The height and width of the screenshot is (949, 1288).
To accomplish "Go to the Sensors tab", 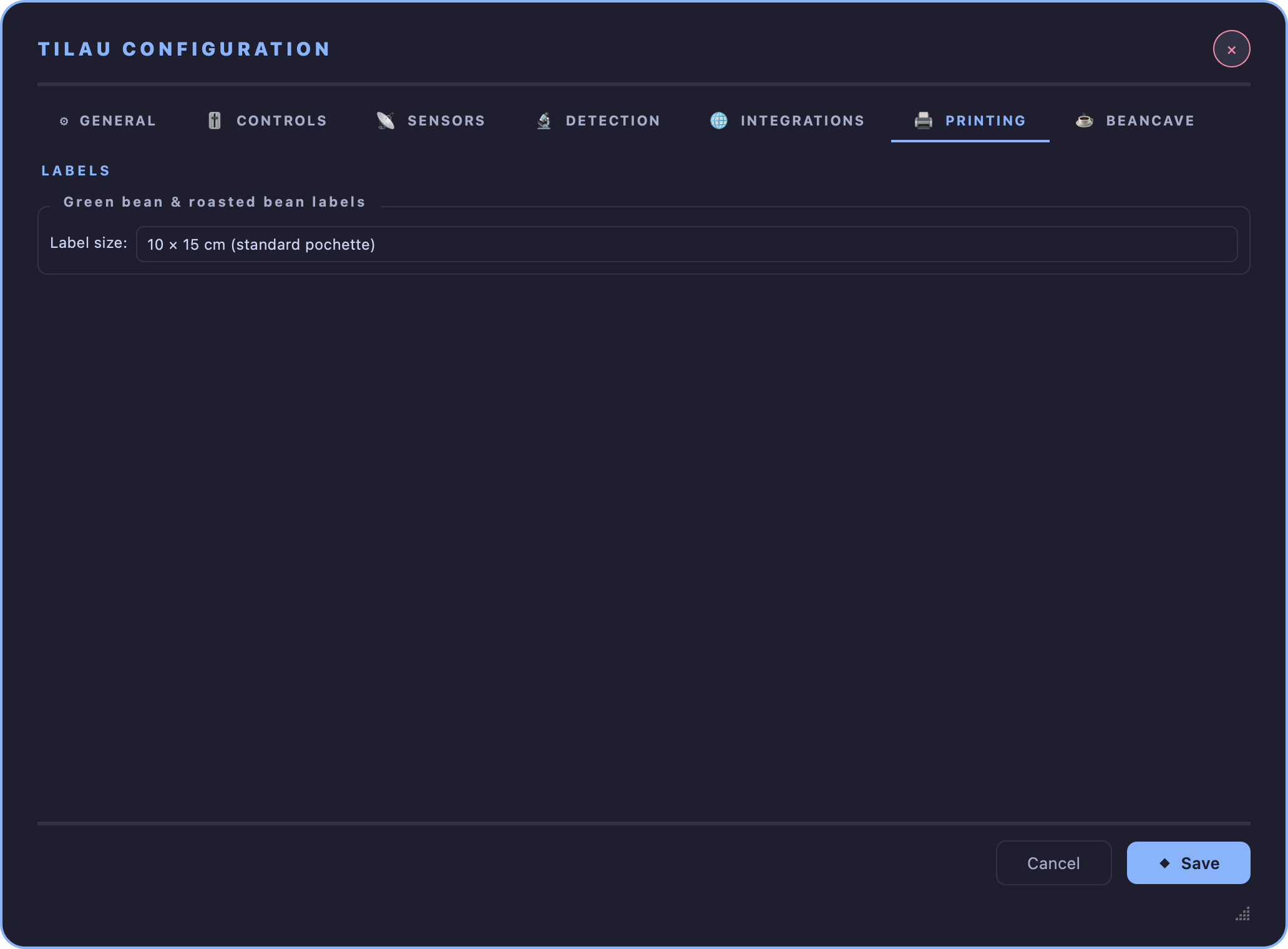I will (431, 120).
